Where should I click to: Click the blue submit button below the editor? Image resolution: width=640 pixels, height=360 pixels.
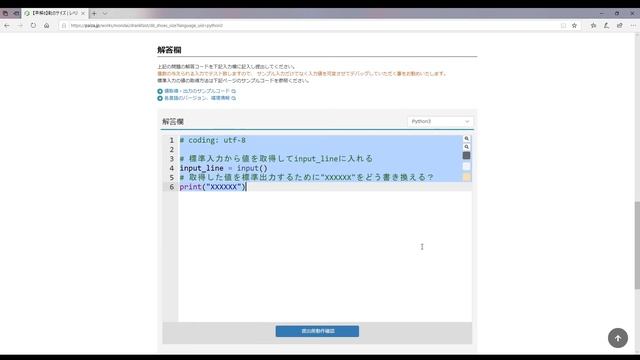pos(317,331)
